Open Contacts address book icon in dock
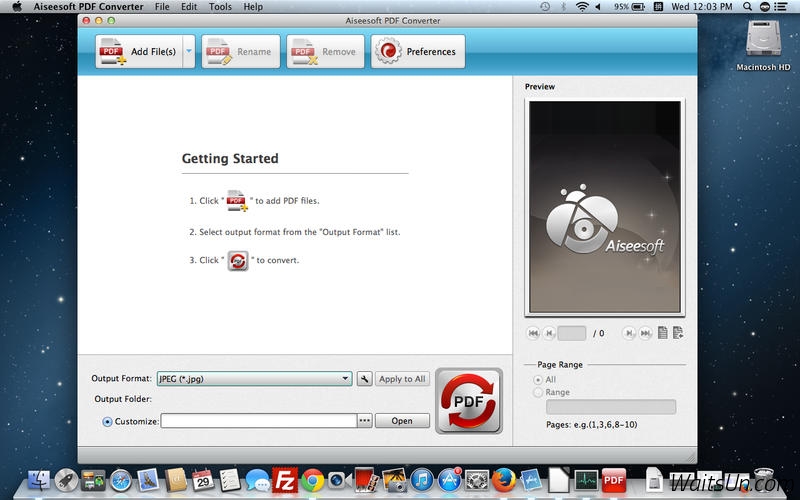This screenshot has width=800, height=500. click(176, 480)
